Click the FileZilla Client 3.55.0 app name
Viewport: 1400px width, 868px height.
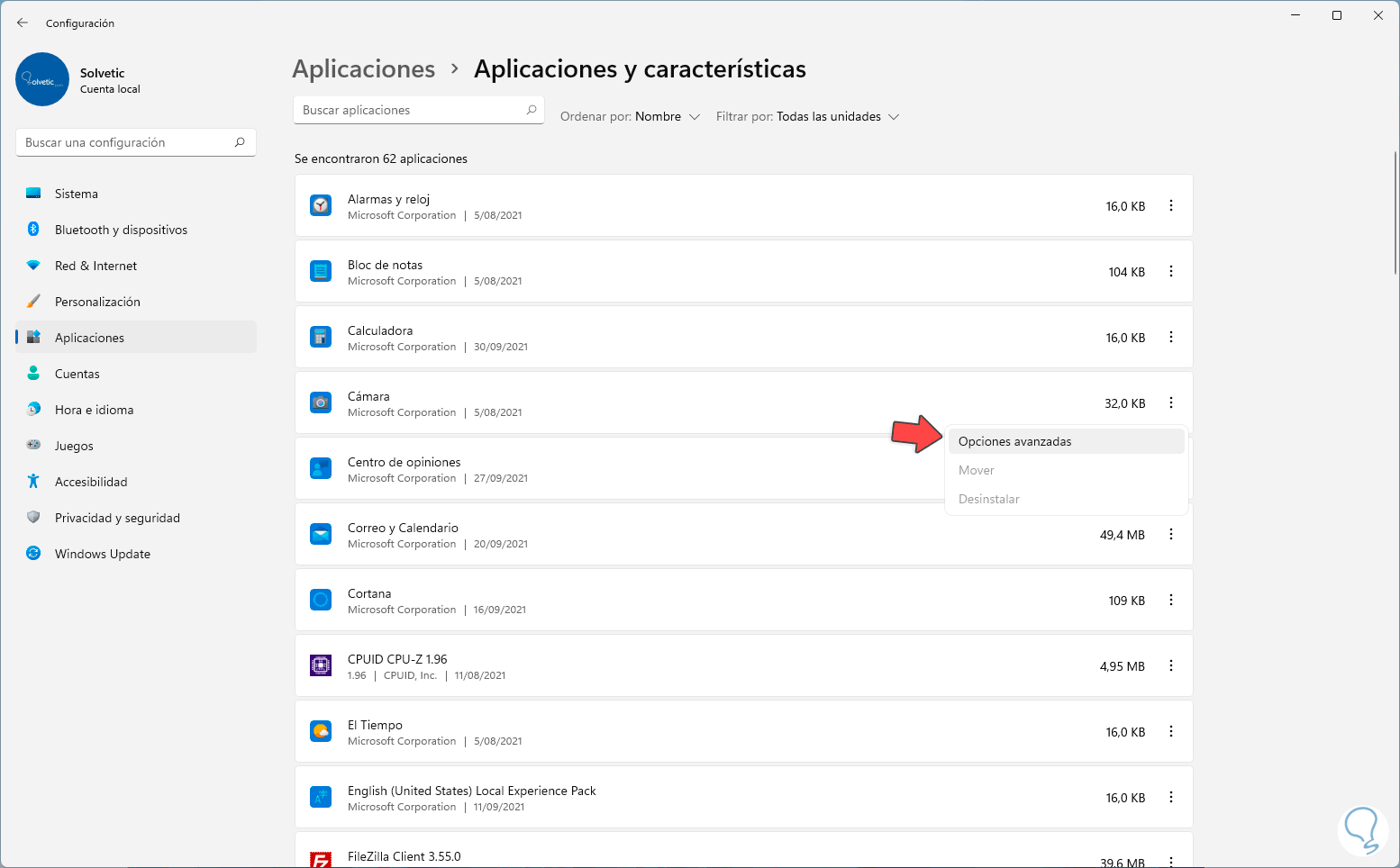(405, 856)
